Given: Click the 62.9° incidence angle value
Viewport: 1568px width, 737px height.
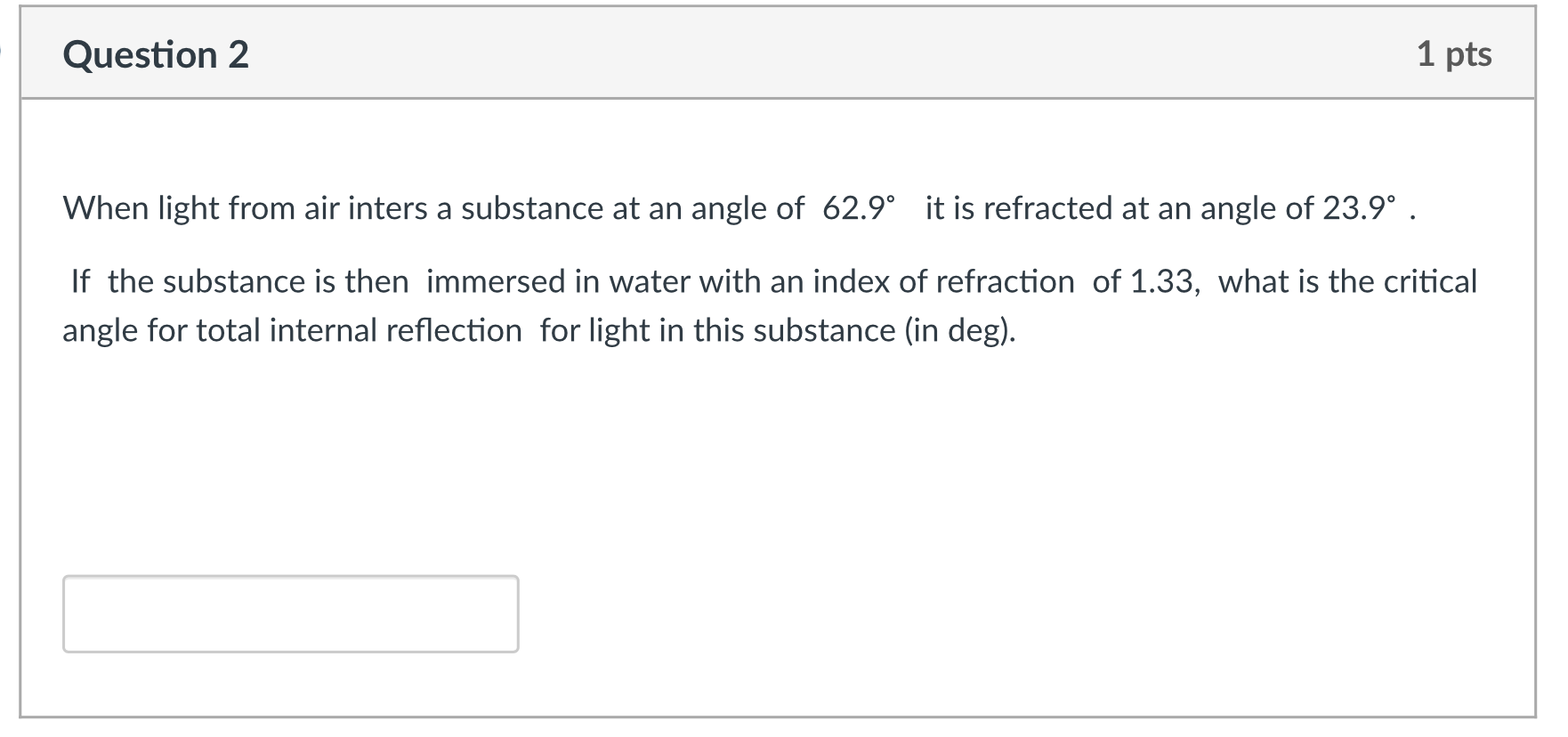Looking at the screenshot, I should pyautogui.click(x=858, y=208).
